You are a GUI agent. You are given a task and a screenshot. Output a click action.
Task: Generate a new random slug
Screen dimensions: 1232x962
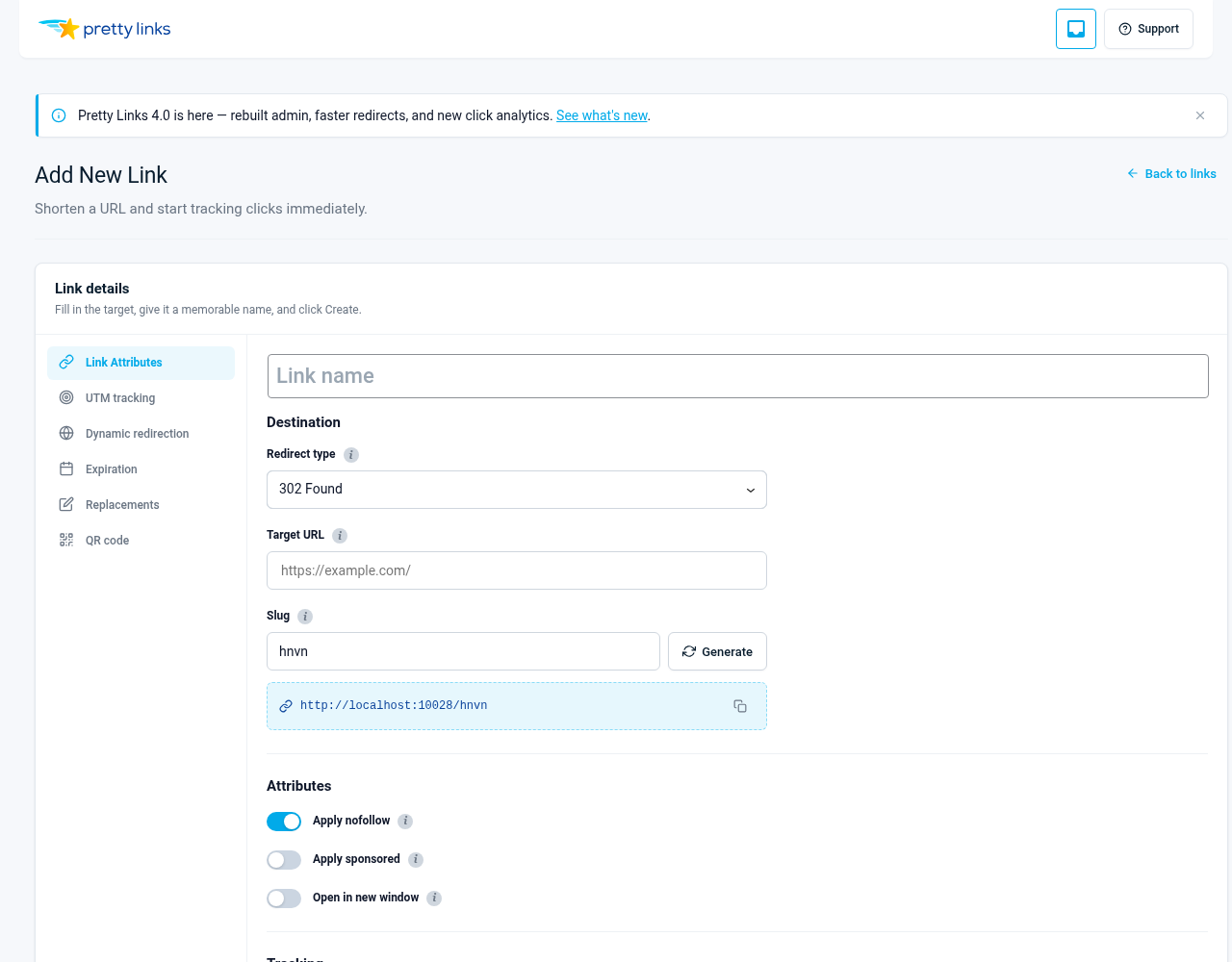click(717, 651)
